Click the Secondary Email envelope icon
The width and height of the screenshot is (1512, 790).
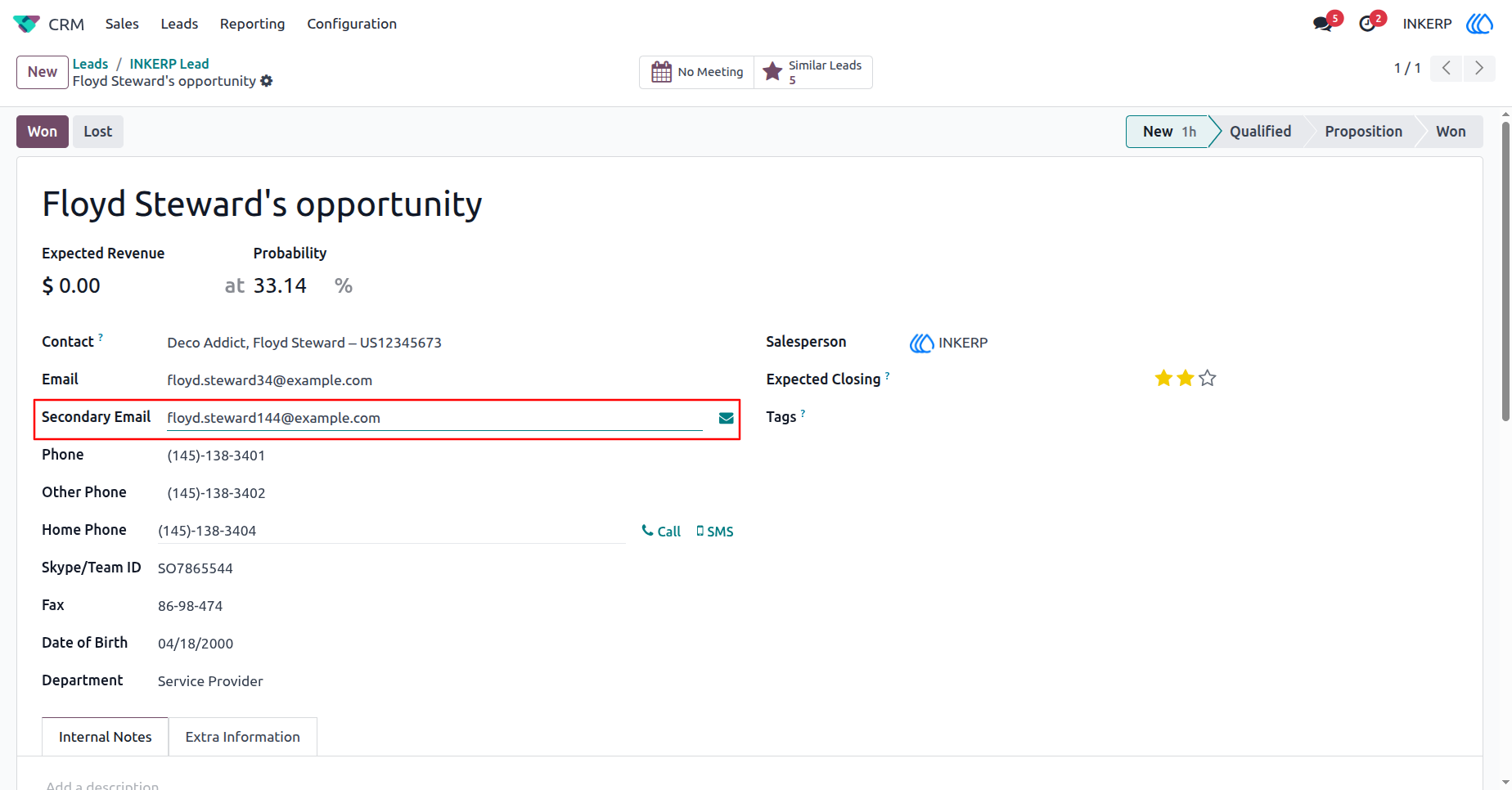pos(726,418)
